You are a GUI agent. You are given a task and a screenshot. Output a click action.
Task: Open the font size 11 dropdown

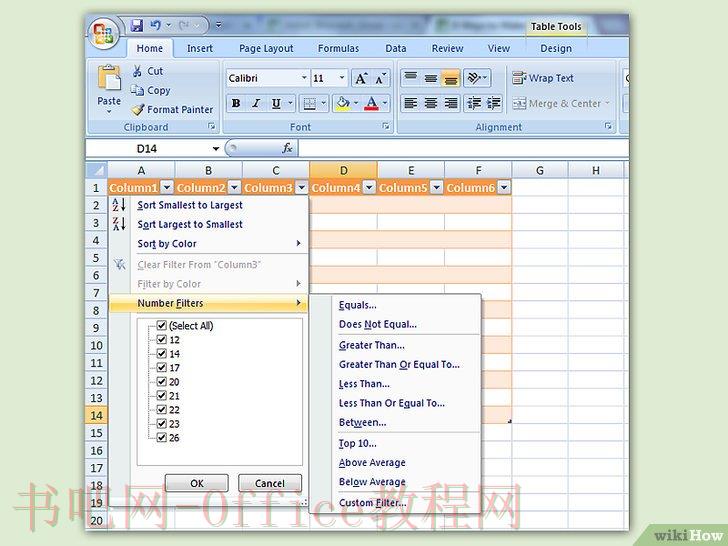pyautogui.click(x=342, y=78)
